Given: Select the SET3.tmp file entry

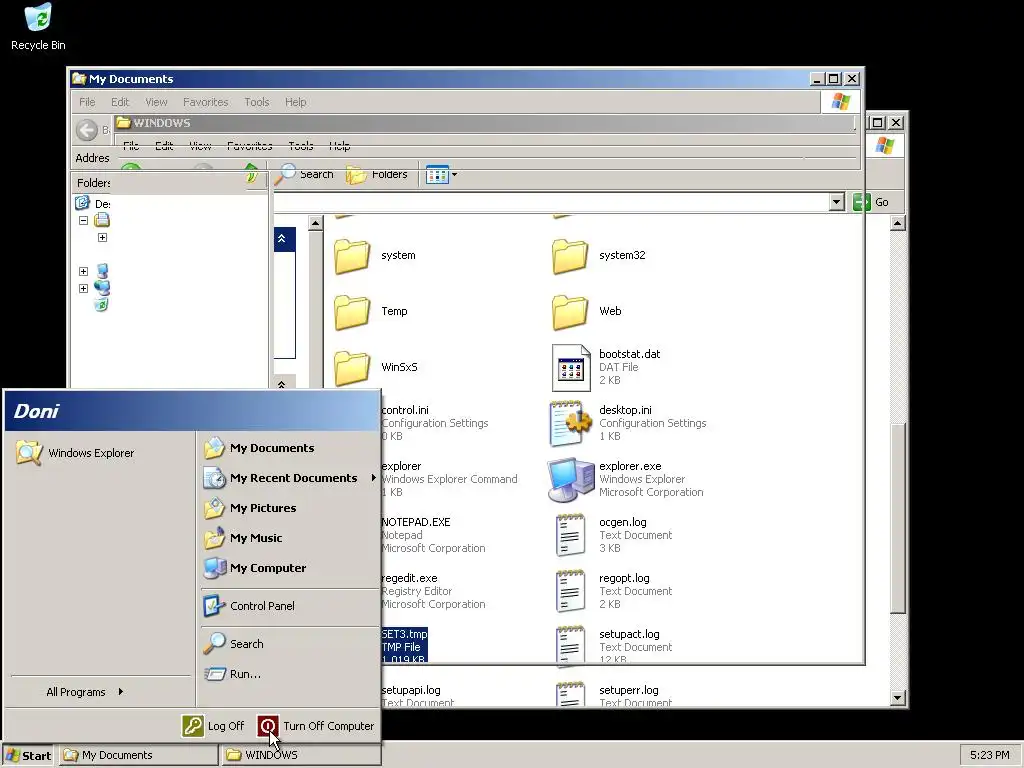Looking at the screenshot, I should (404, 647).
